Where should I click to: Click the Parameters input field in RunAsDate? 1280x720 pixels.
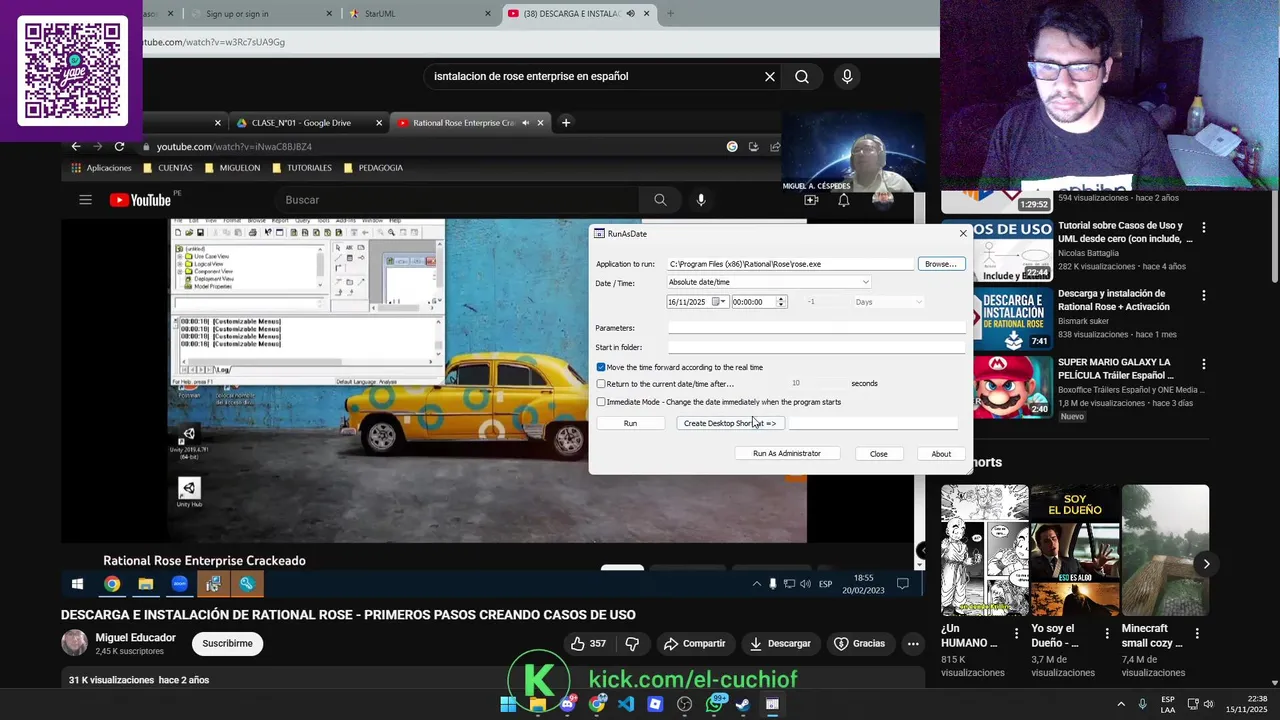(x=816, y=328)
